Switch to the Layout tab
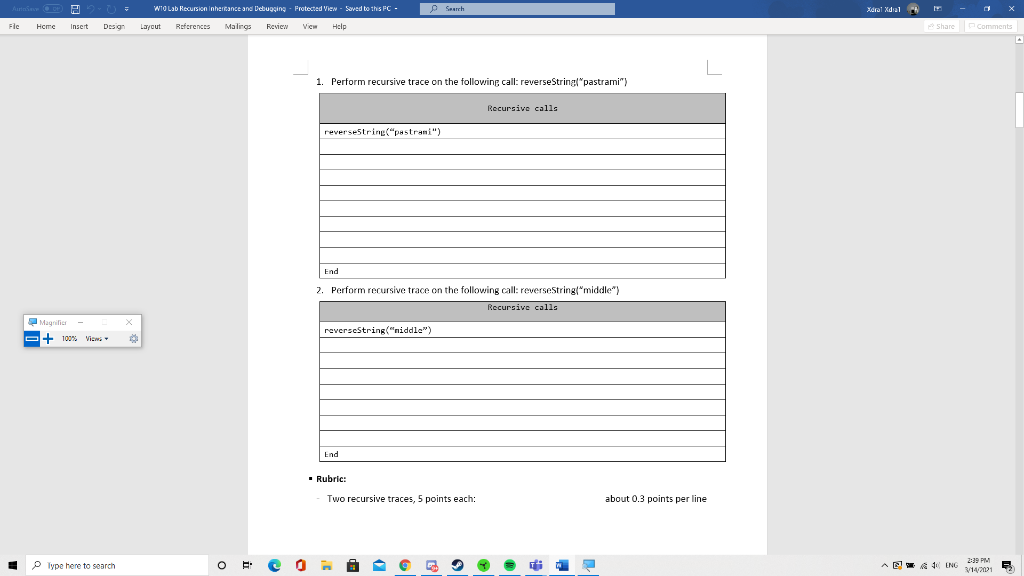 pos(150,27)
